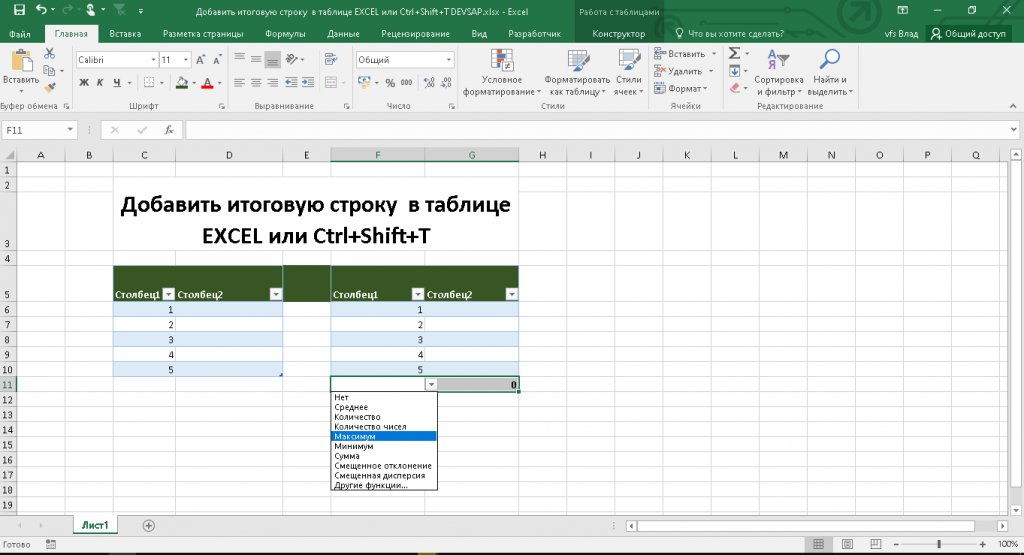Switch to the Конструктор tab
Screen dimensions: 1024x555
tap(618, 33)
